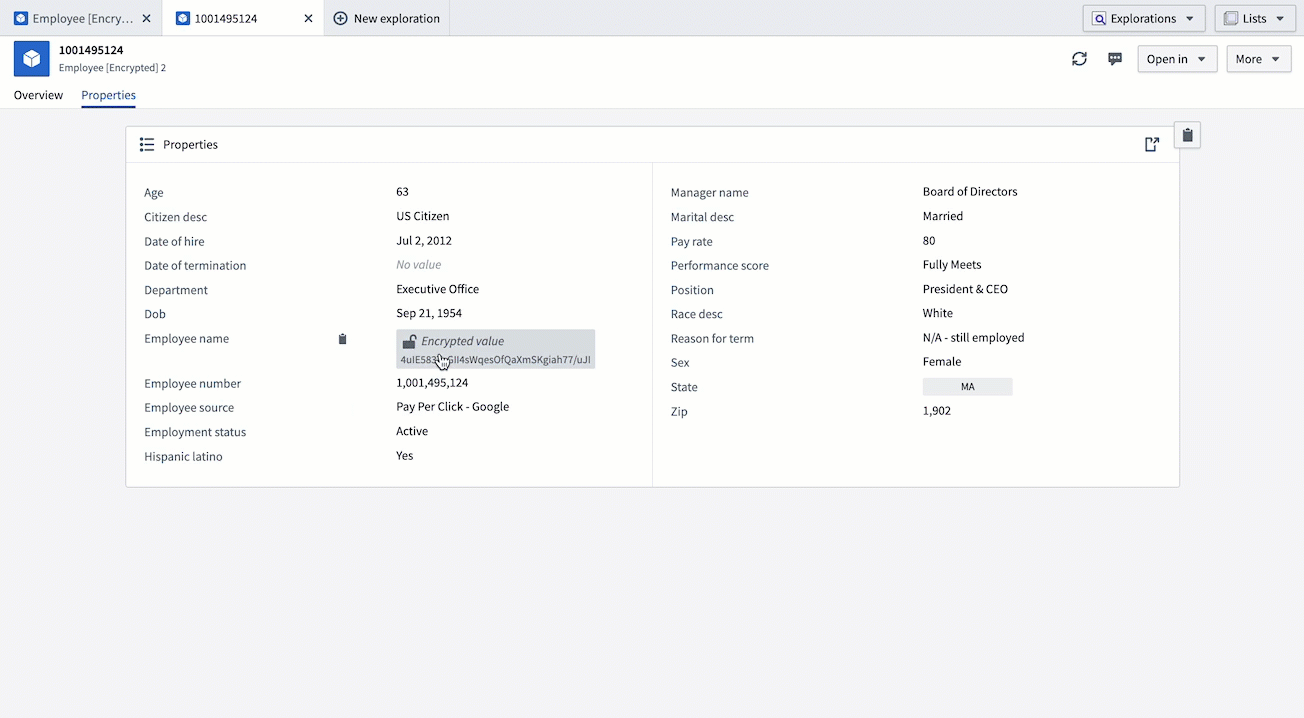This screenshot has width=1304, height=718.
Task: Click the Zip value 1,902
Action: coord(937,411)
